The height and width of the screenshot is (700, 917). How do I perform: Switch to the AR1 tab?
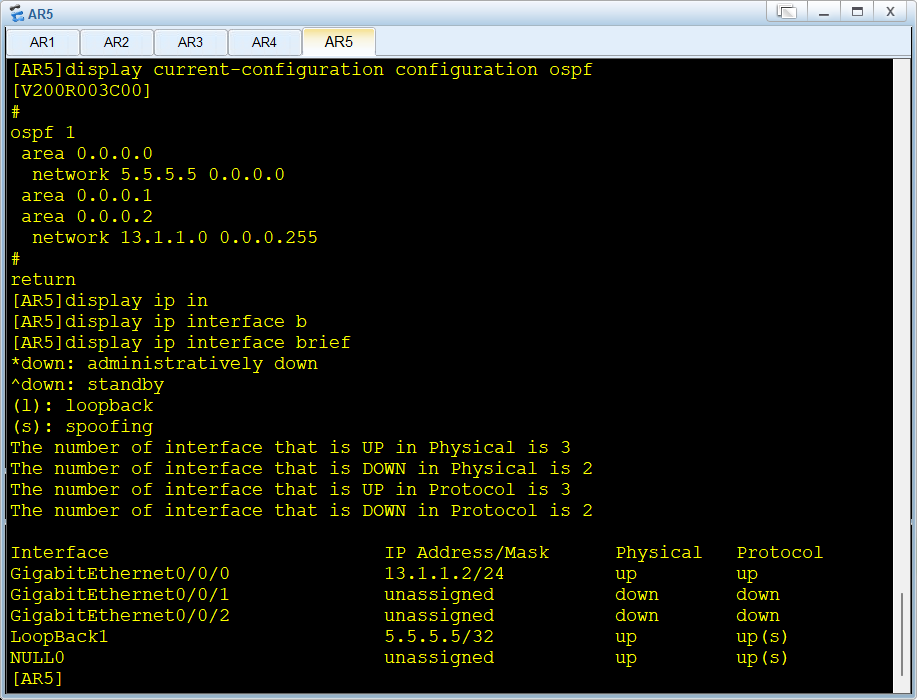click(42, 42)
